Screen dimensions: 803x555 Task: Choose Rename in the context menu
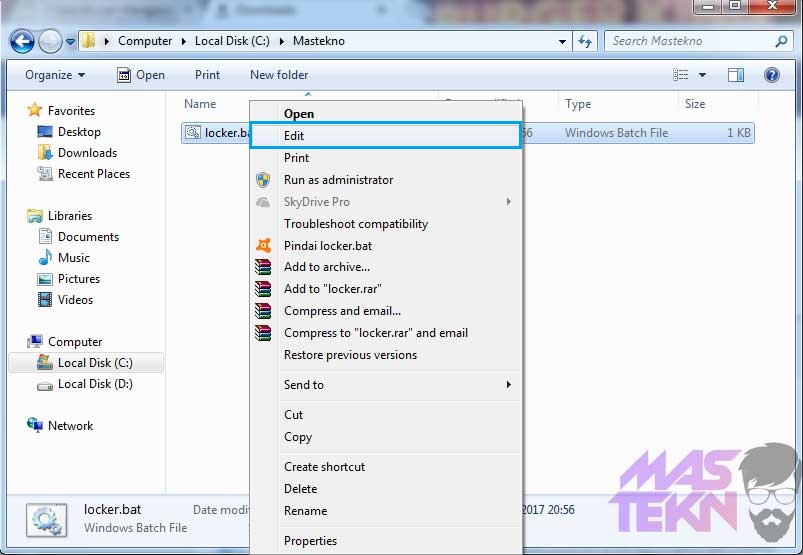tap(386, 511)
